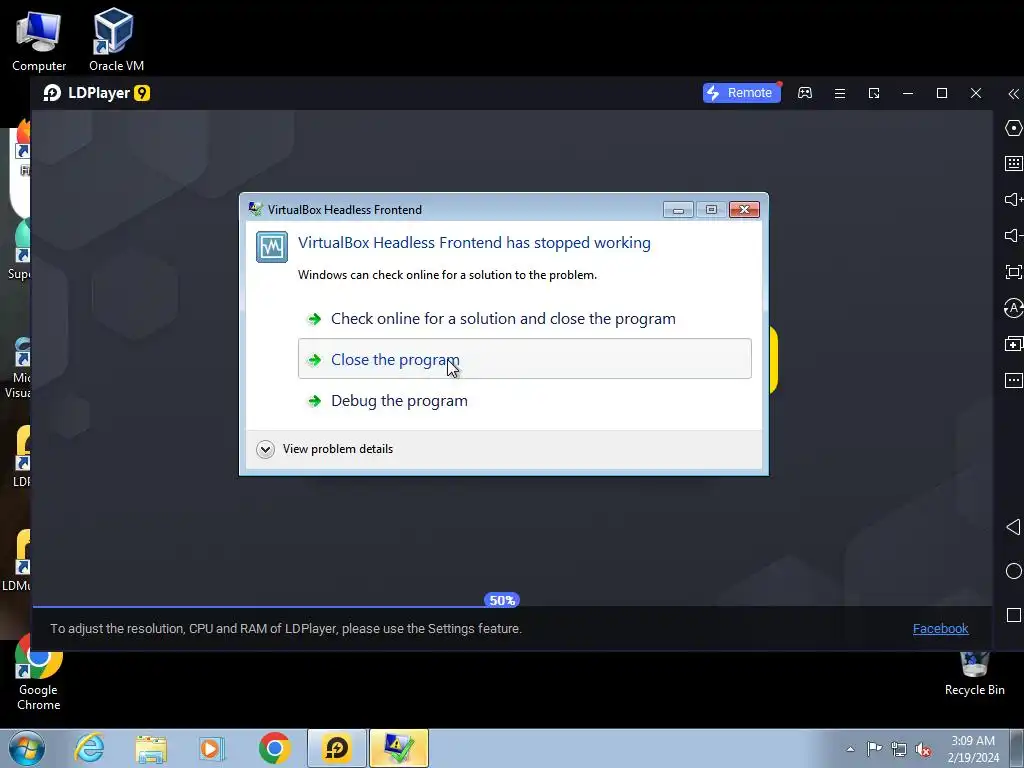Close the VirtualBox Headless Frontend dialog
1024x768 pixels.
coord(744,210)
